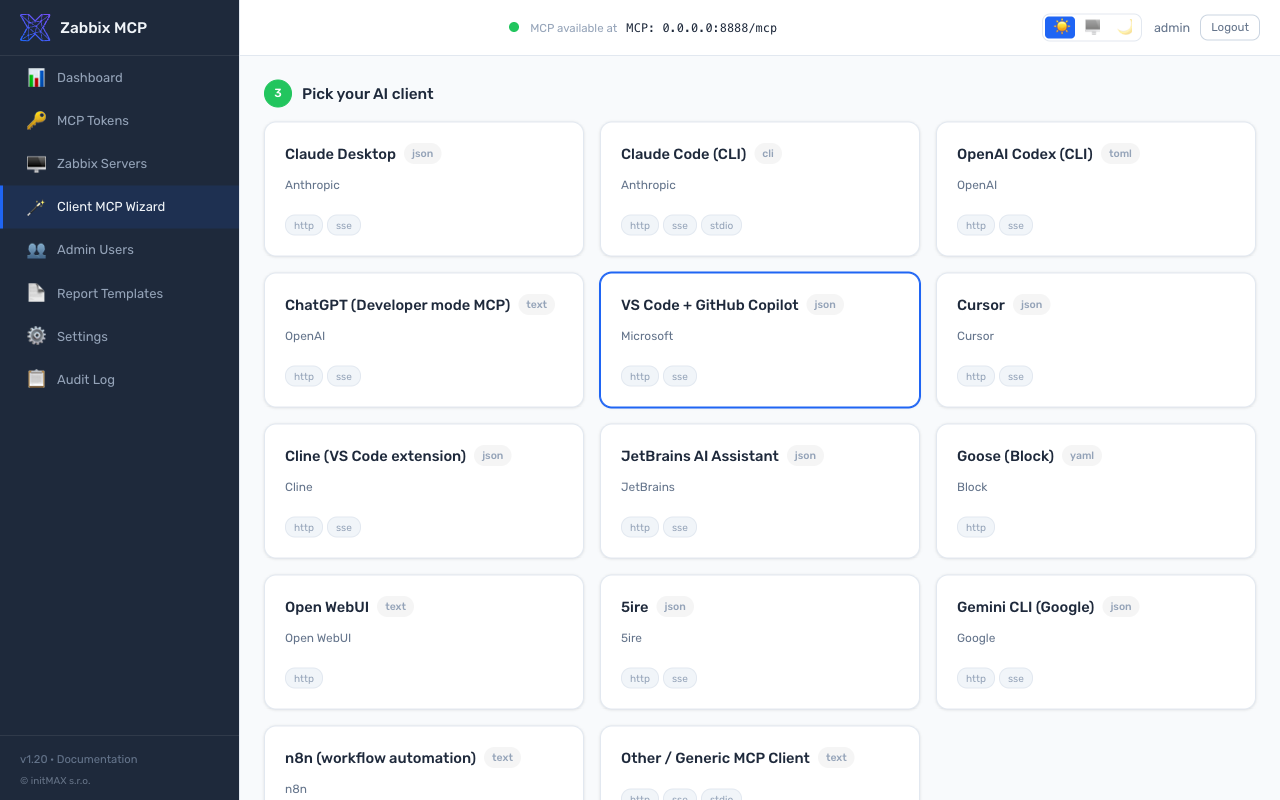The width and height of the screenshot is (1280, 800).
Task: Click the Admin Users people icon
Action: coord(36,249)
